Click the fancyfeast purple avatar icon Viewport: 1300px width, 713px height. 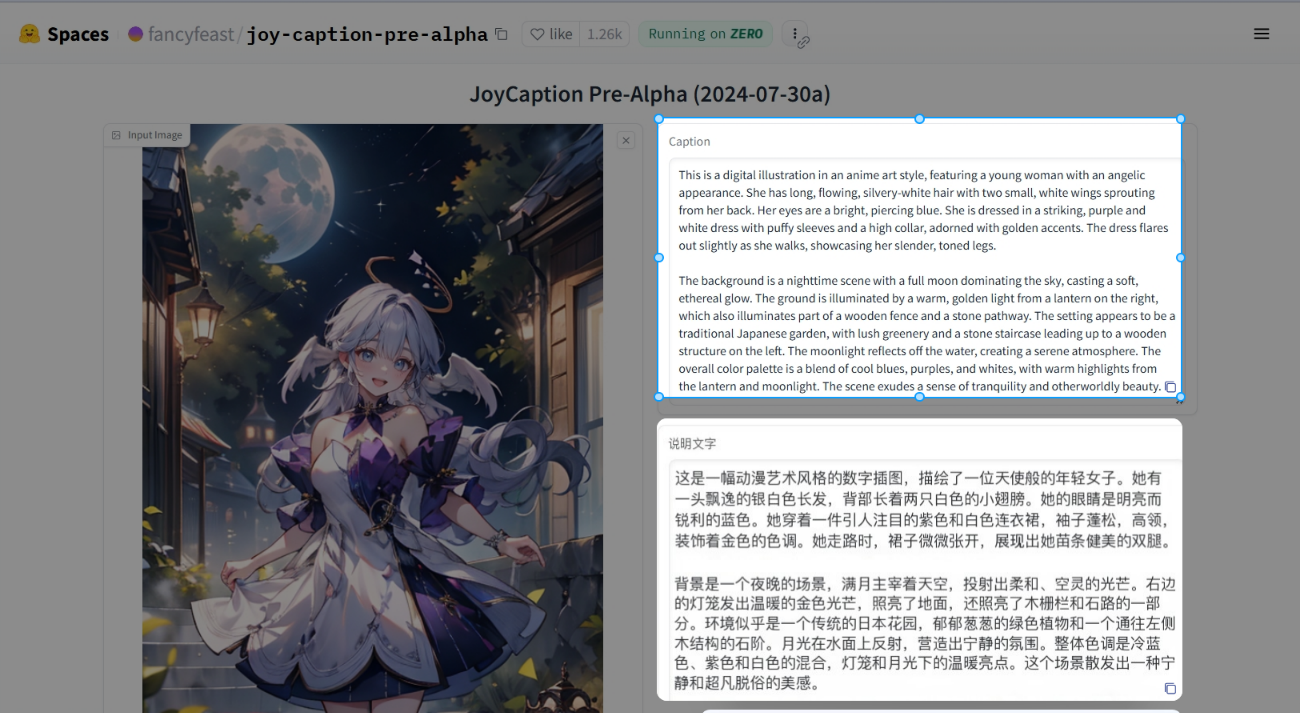point(136,34)
